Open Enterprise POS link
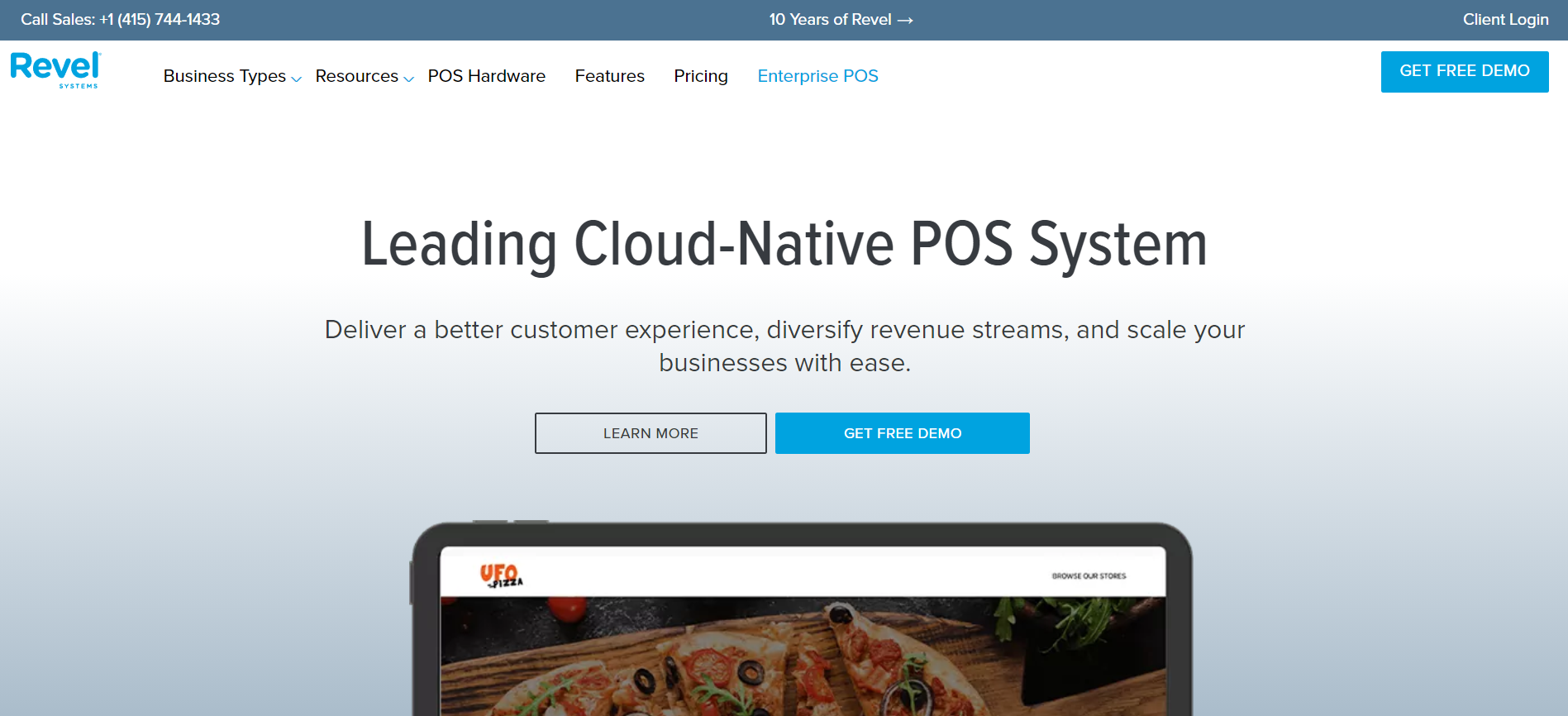Image resolution: width=1568 pixels, height=716 pixels. coord(818,76)
